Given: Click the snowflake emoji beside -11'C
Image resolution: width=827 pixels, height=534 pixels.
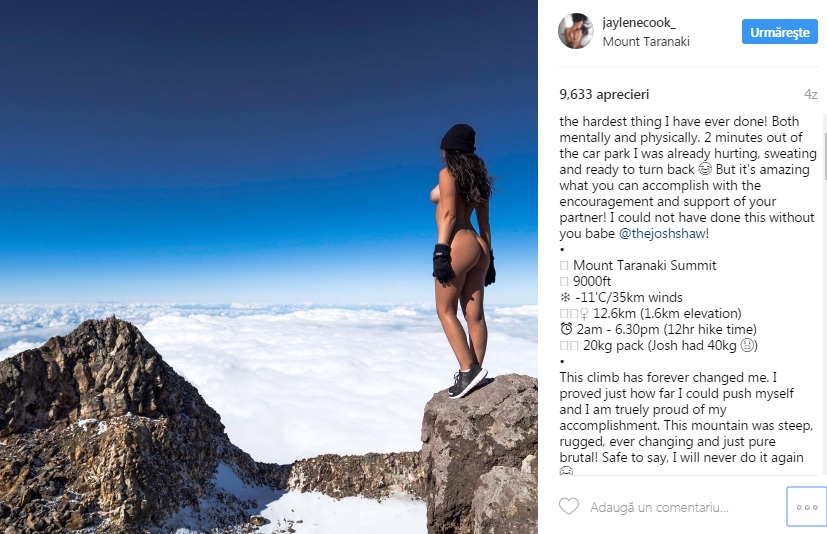Looking at the screenshot, I should coord(565,298).
